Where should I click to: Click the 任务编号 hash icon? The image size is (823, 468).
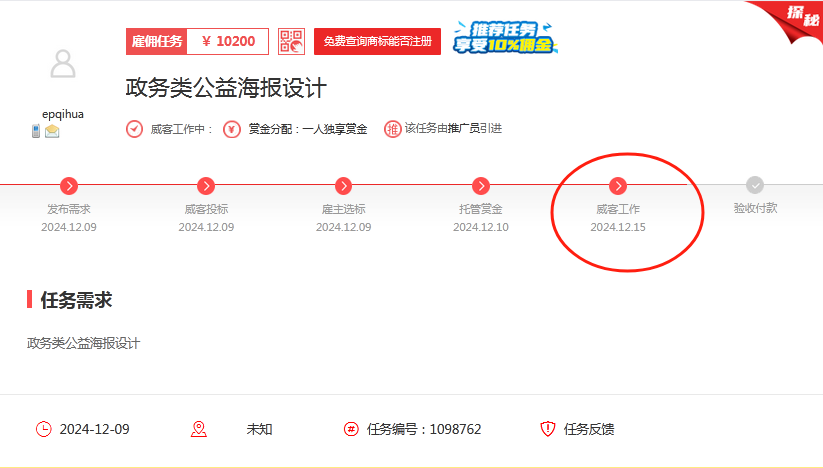(351, 429)
